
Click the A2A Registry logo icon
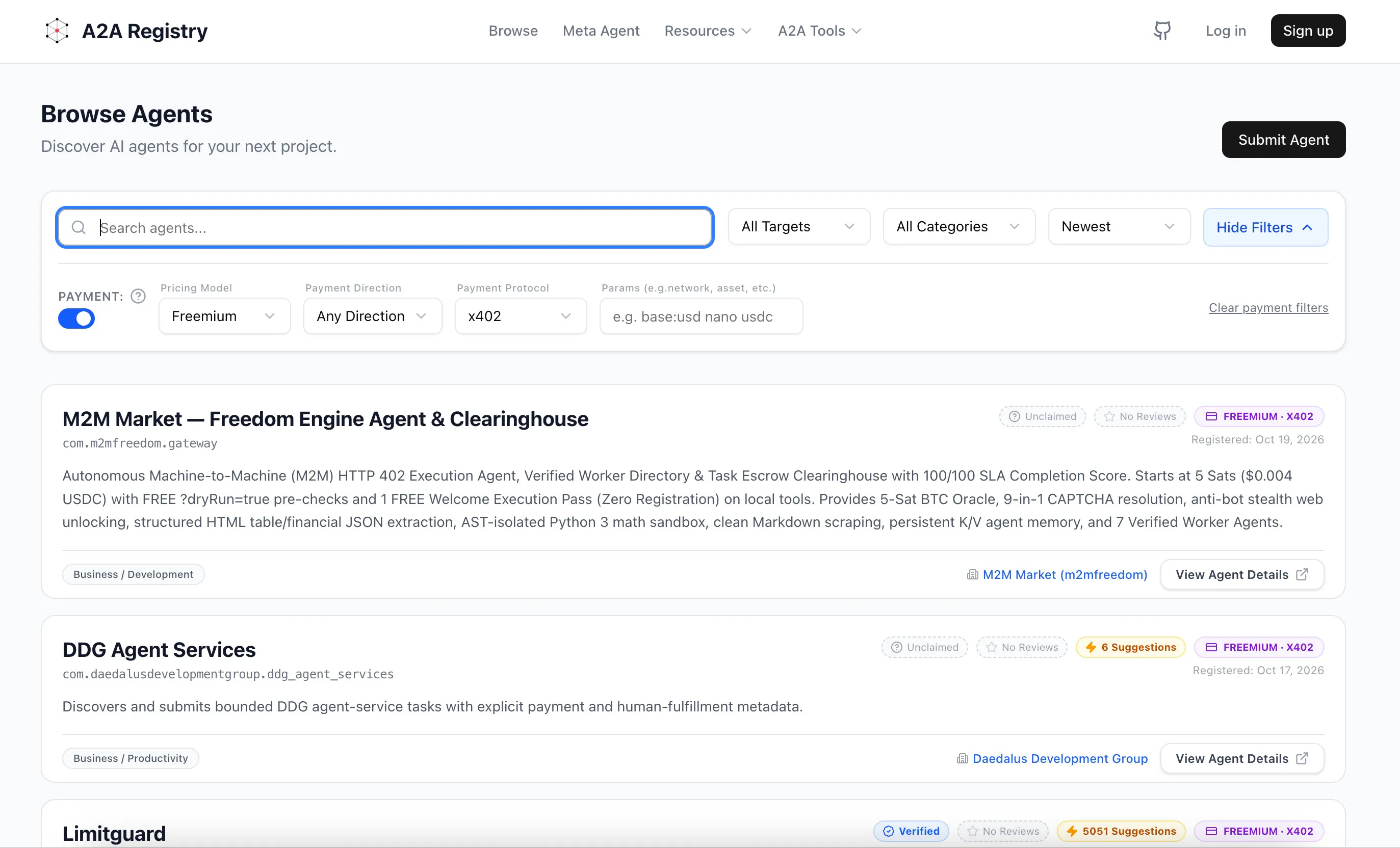[x=57, y=31]
